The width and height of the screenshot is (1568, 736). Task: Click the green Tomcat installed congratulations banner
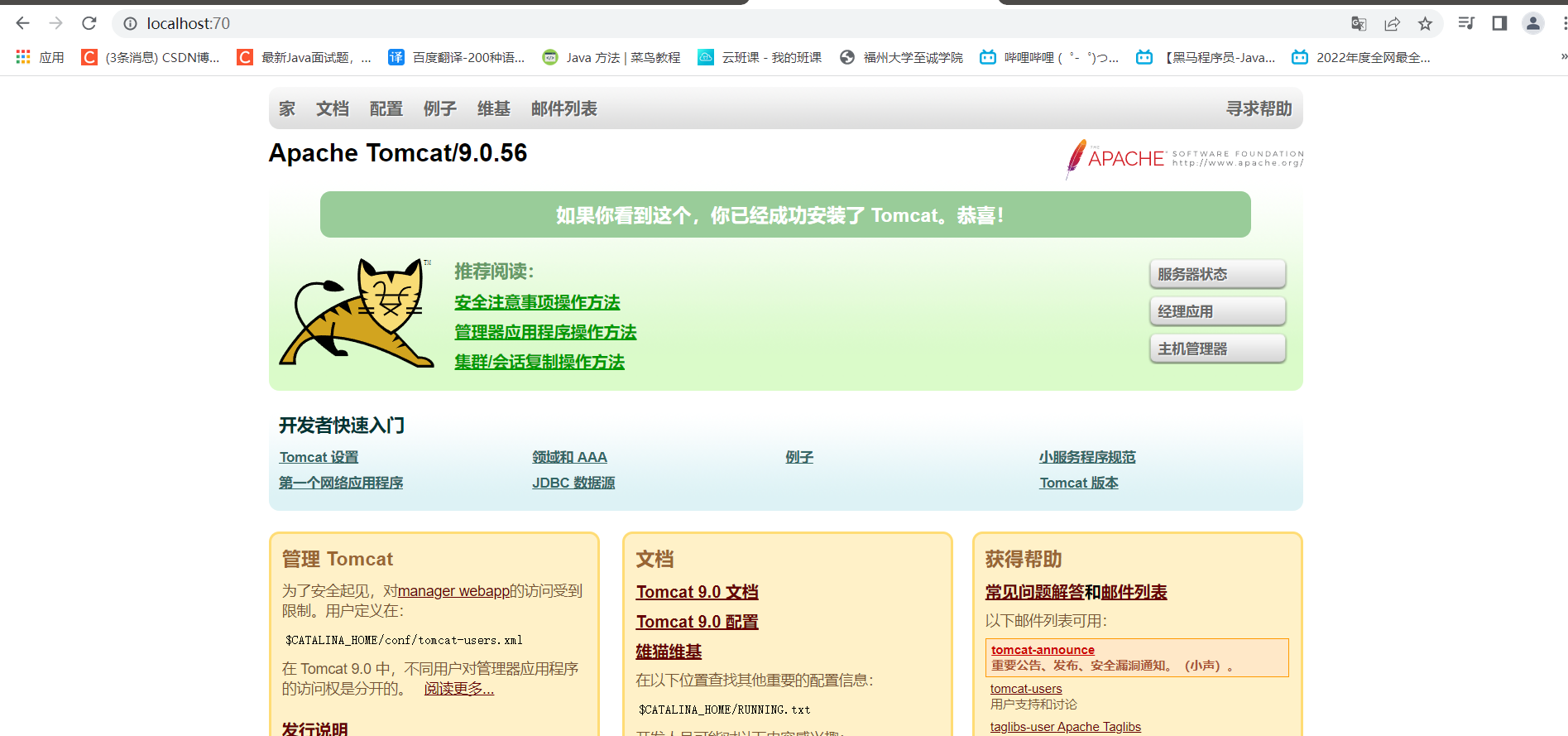[x=785, y=214]
